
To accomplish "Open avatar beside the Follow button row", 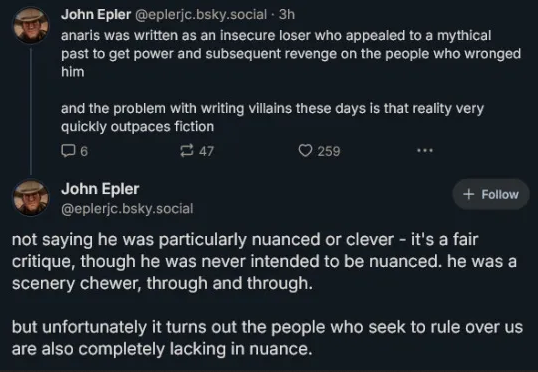I will pyautogui.click(x=31, y=198).
